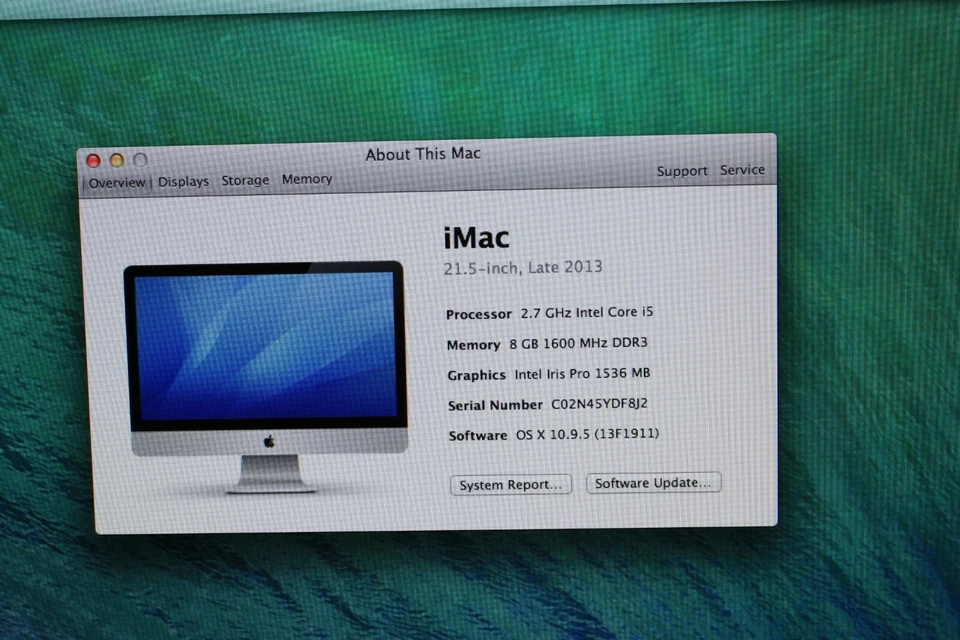The width and height of the screenshot is (960, 640).
Task: Switch to the Displays tab
Action: (x=183, y=182)
